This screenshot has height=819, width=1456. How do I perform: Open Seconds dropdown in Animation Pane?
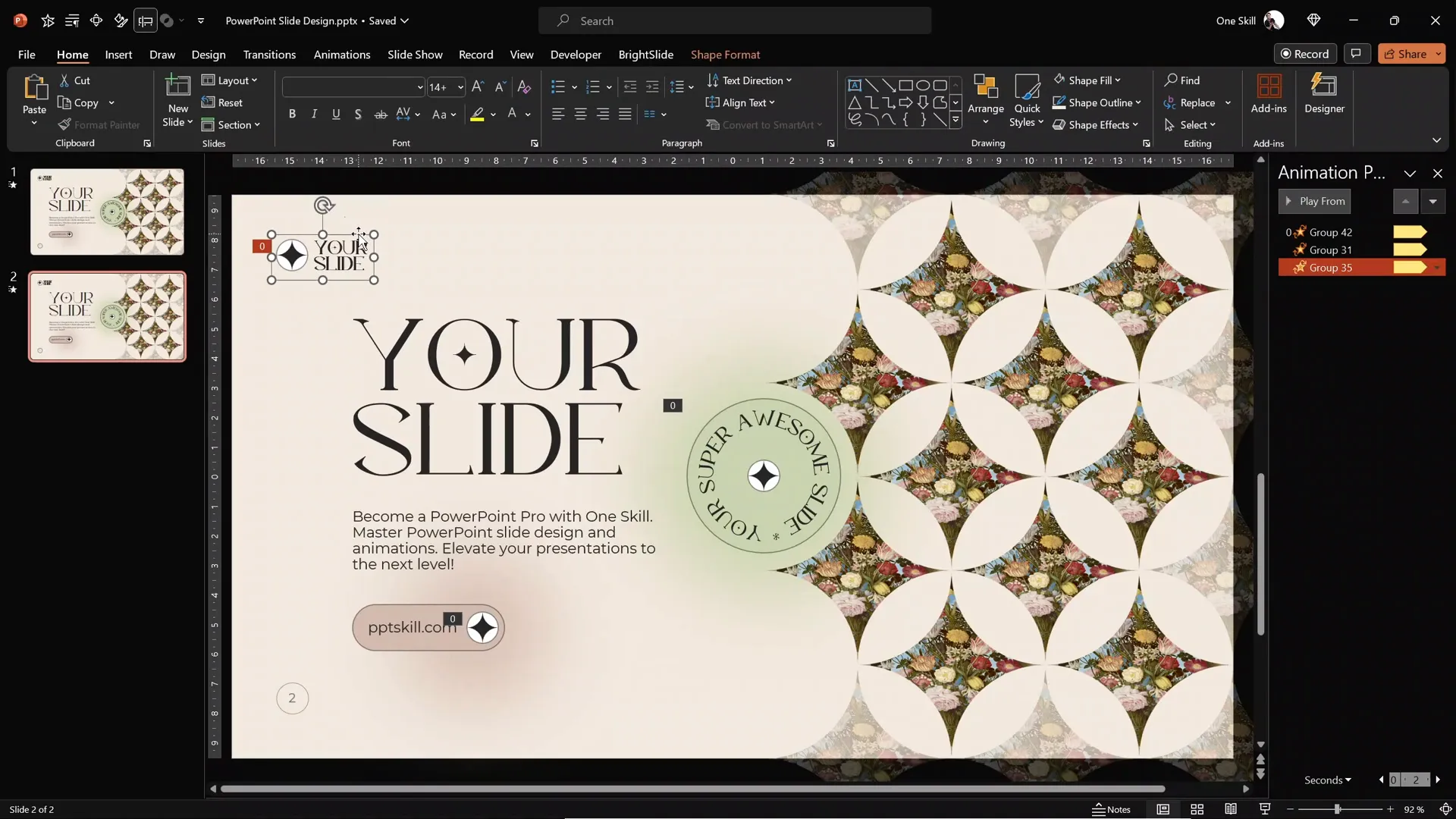point(1327,780)
